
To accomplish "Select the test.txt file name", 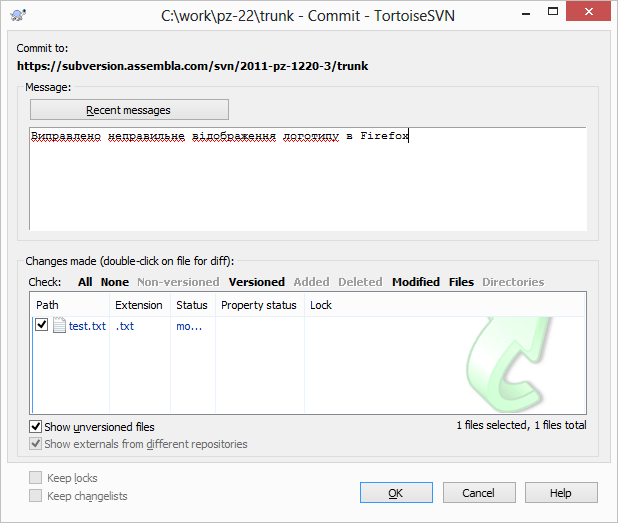I will 87,326.
